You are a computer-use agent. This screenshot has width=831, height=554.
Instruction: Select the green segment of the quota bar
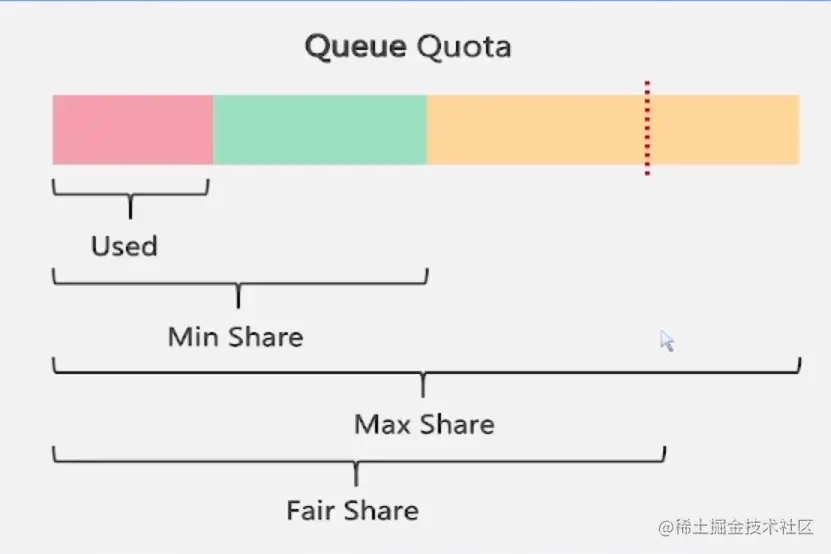[320, 130]
